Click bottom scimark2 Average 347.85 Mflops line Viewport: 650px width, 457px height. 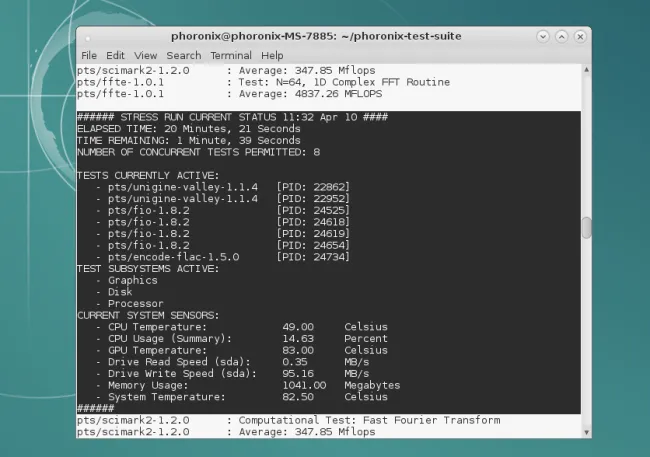[226, 432]
